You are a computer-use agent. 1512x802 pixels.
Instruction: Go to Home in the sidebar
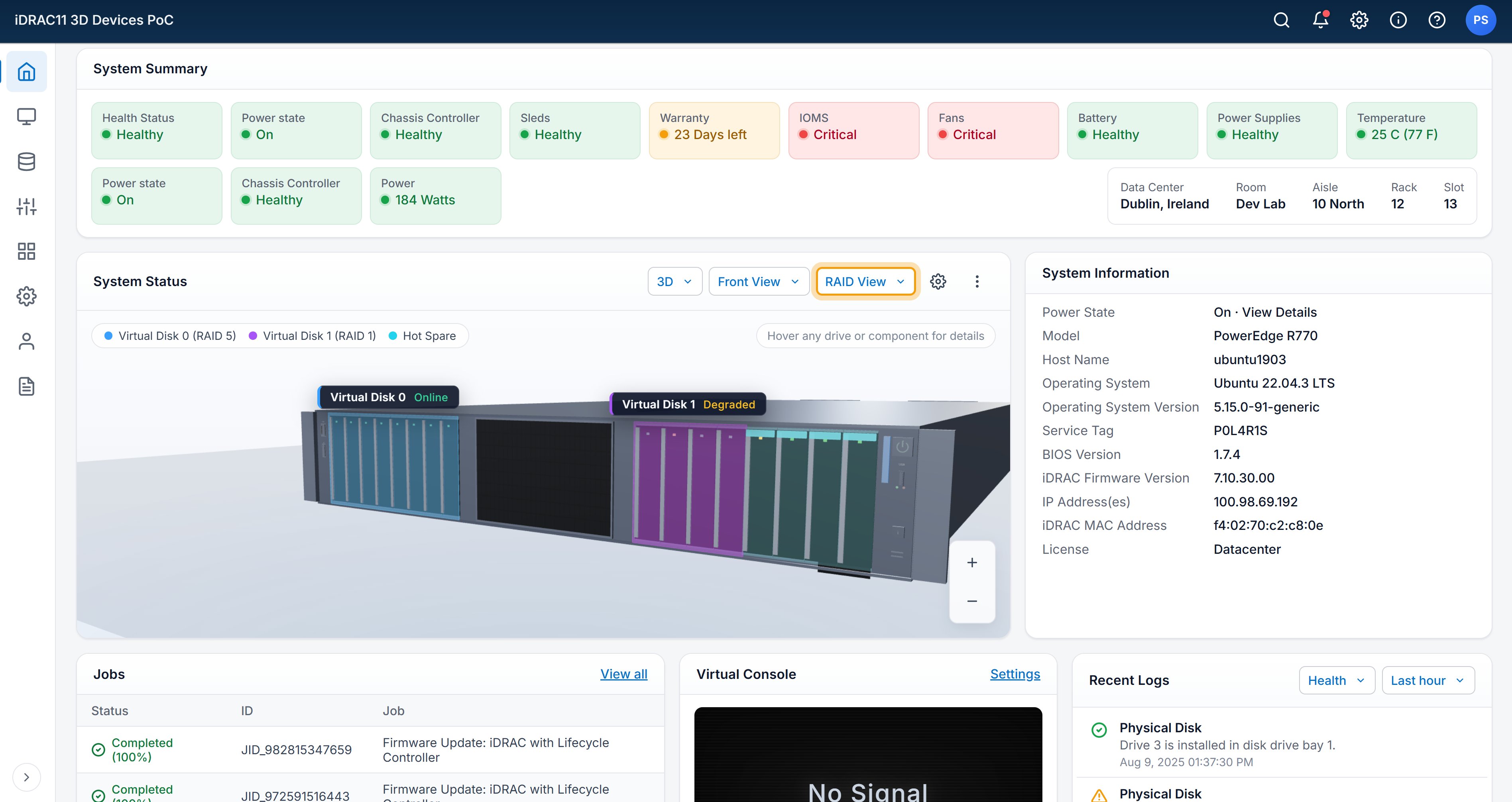(x=26, y=72)
